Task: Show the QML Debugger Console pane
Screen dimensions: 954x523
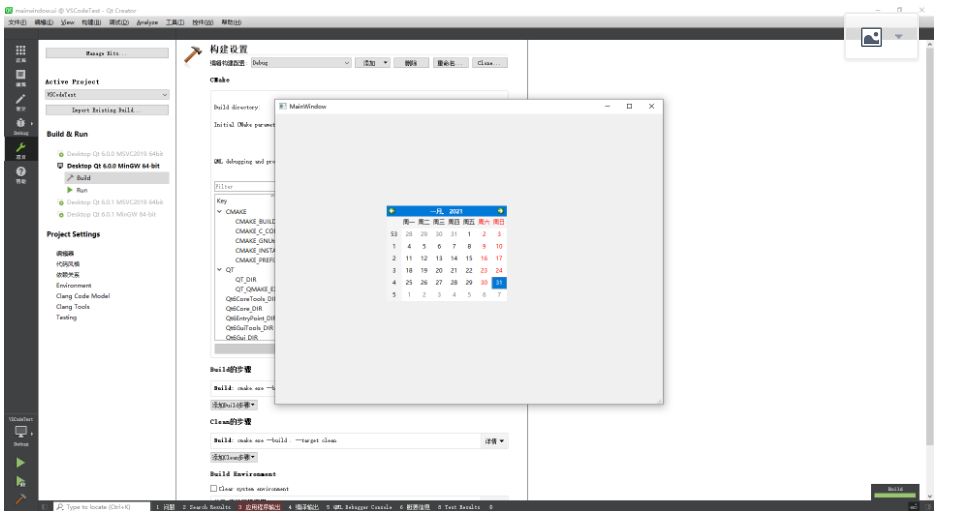Action: [x=360, y=507]
